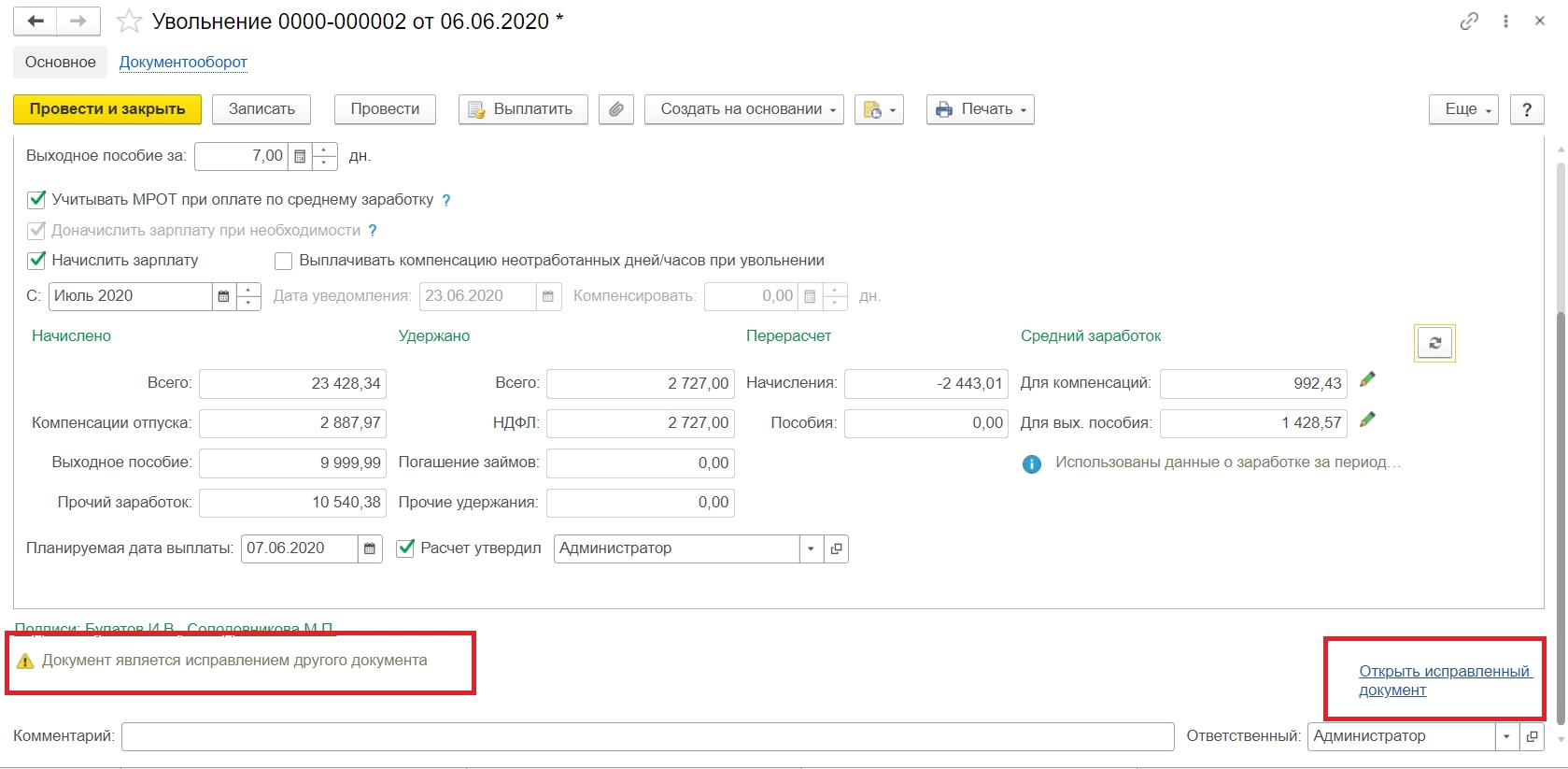1568x769 pixels.
Task: Copy link using the chain icon
Action: [1469, 21]
